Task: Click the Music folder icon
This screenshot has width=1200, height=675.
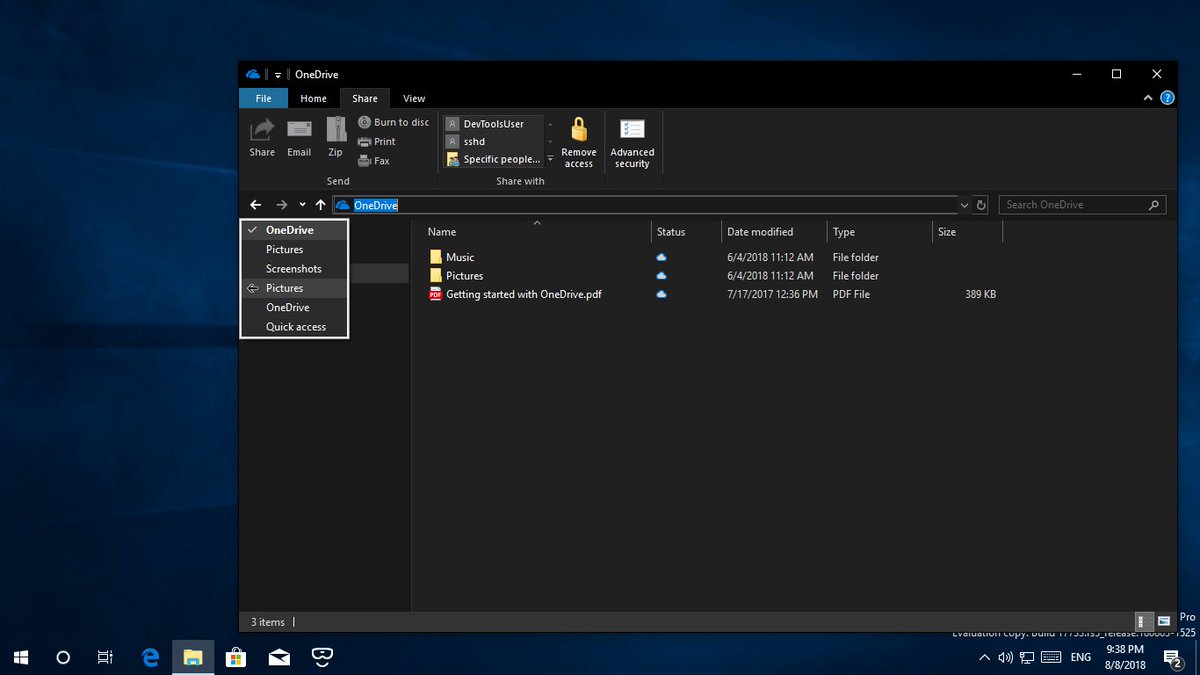Action: coord(435,257)
